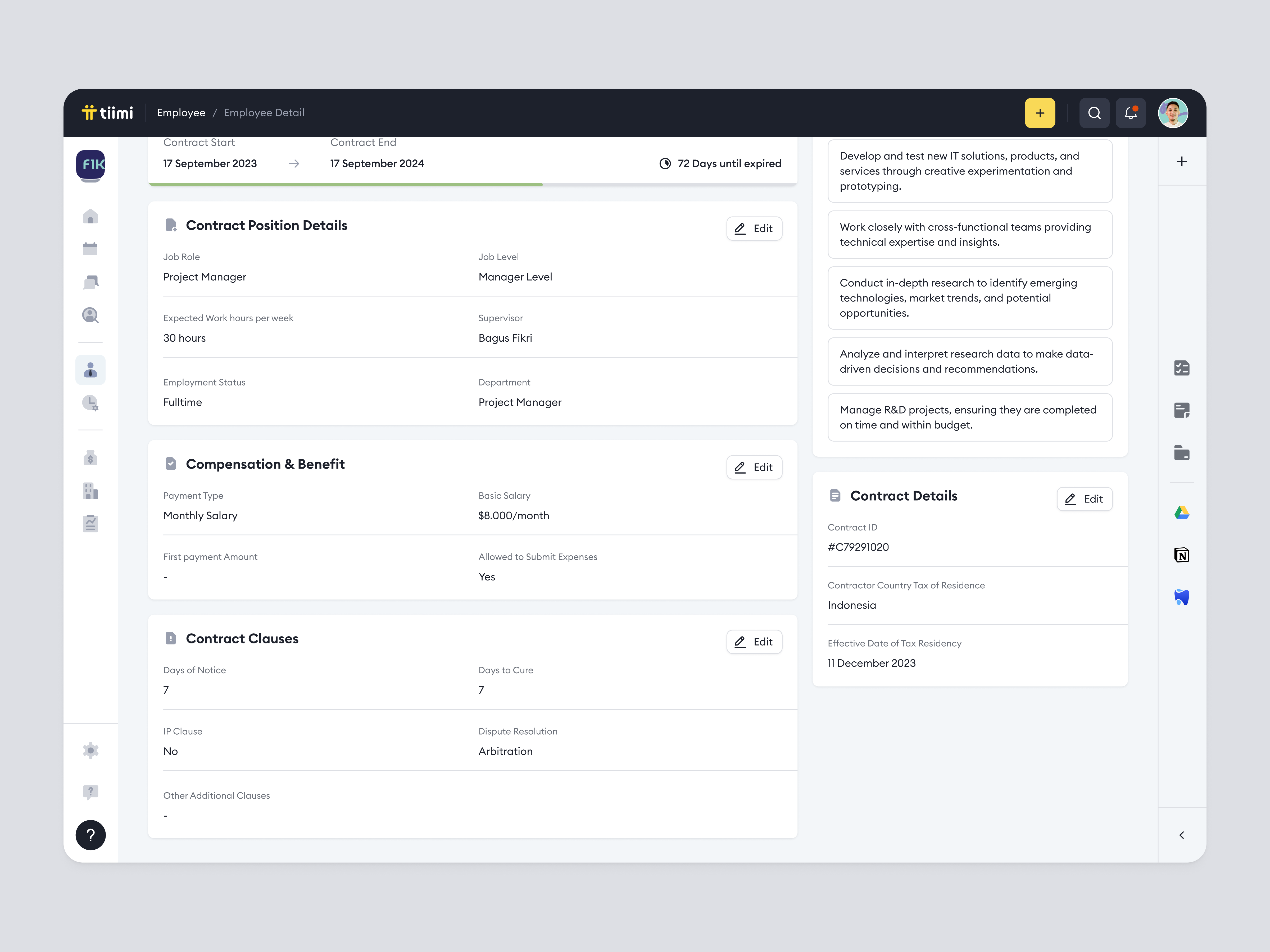Open the time management clock icon
Screen dimensions: 1270x952
91,403
